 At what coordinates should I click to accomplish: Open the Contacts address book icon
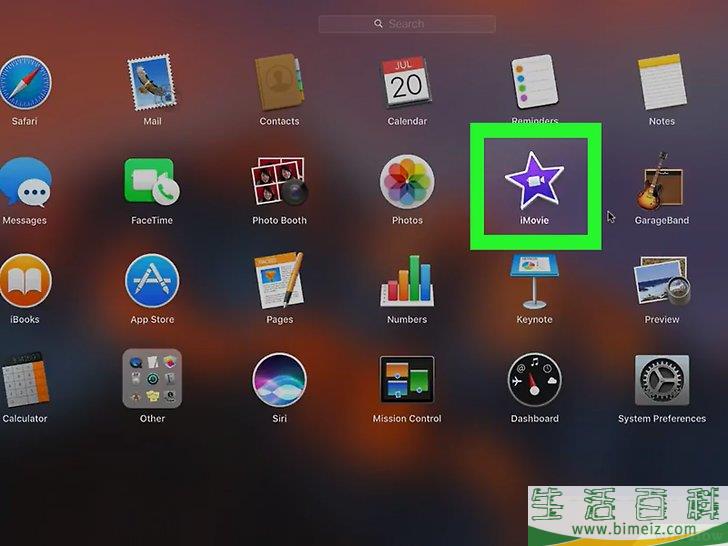(x=279, y=82)
